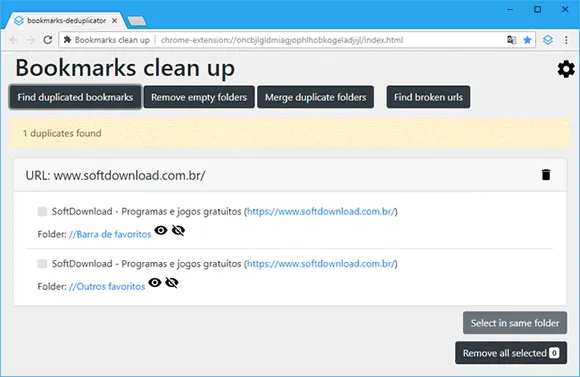Go forward to the next page
The height and width of the screenshot is (377, 580).
(x=31, y=40)
